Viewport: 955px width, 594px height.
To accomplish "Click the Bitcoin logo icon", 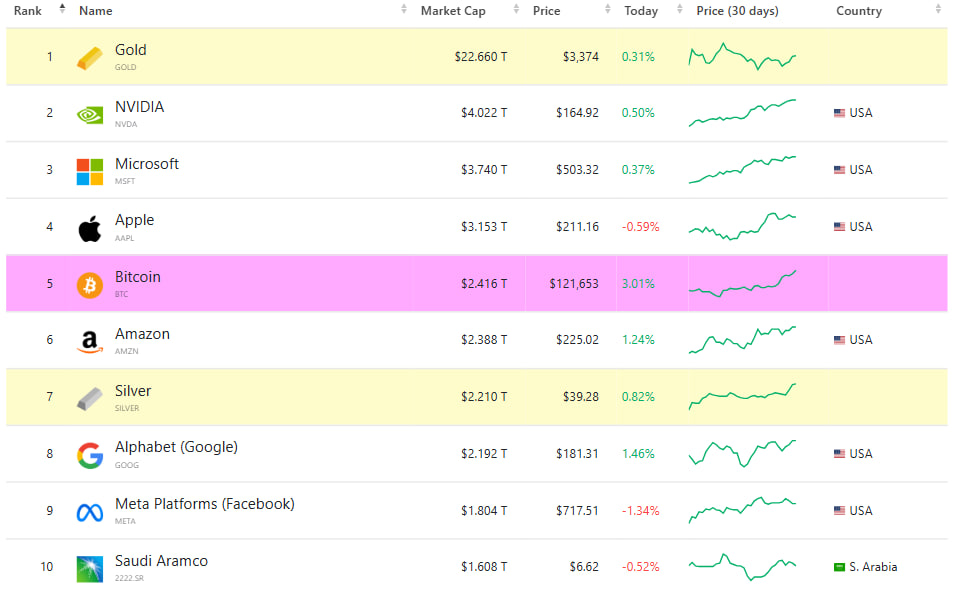I will (x=89, y=285).
